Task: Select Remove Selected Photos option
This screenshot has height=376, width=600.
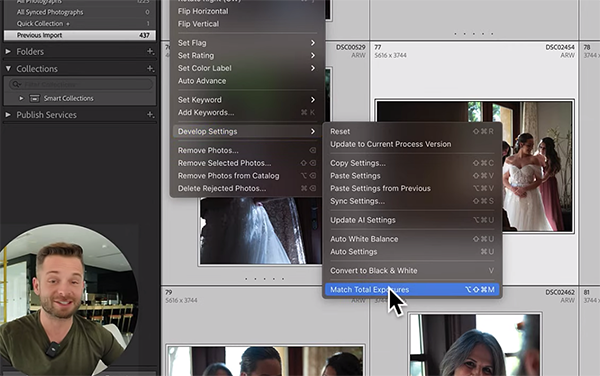Action: (246, 163)
